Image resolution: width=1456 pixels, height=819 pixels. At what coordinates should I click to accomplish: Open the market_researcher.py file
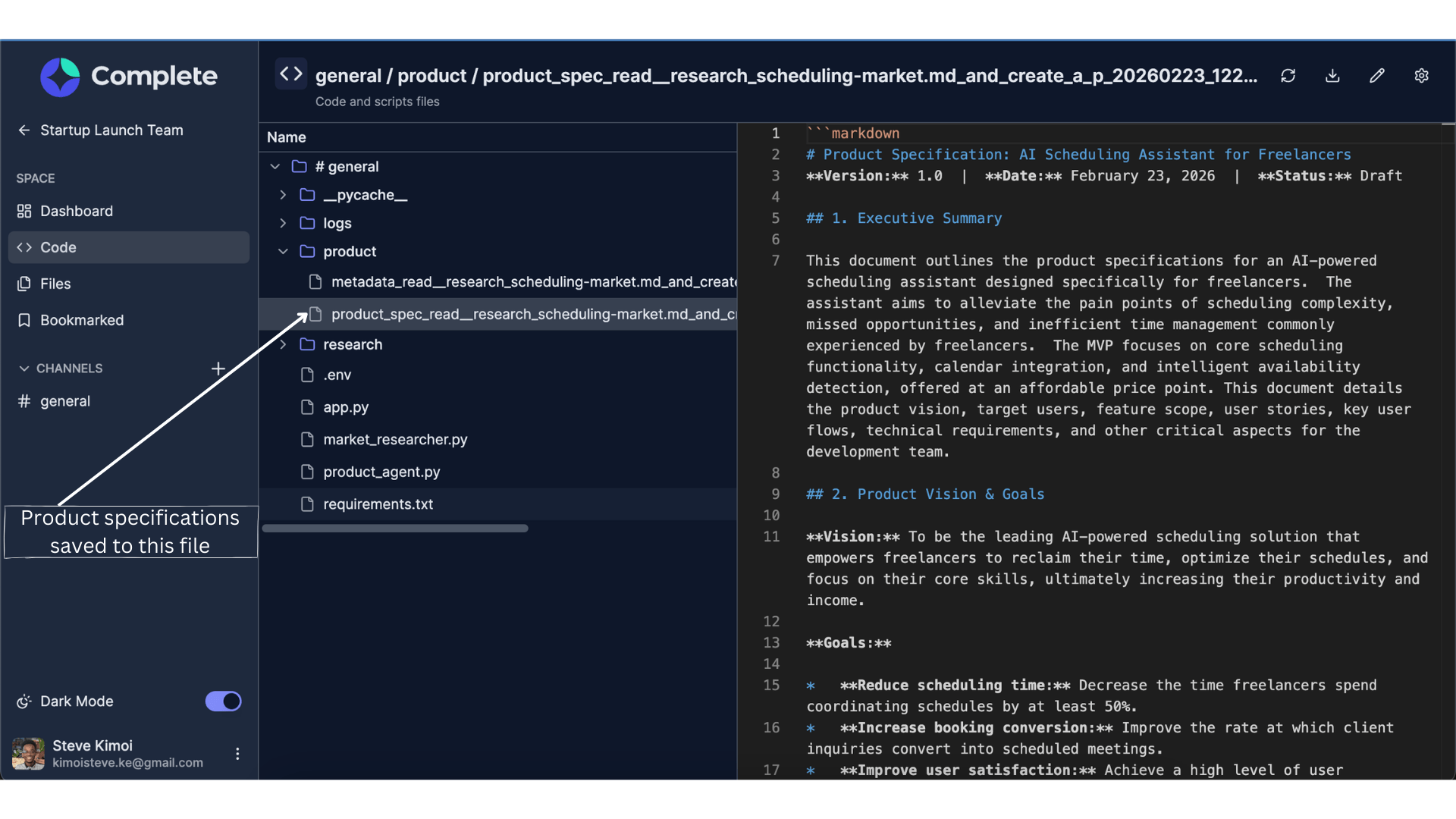pyautogui.click(x=394, y=440)
